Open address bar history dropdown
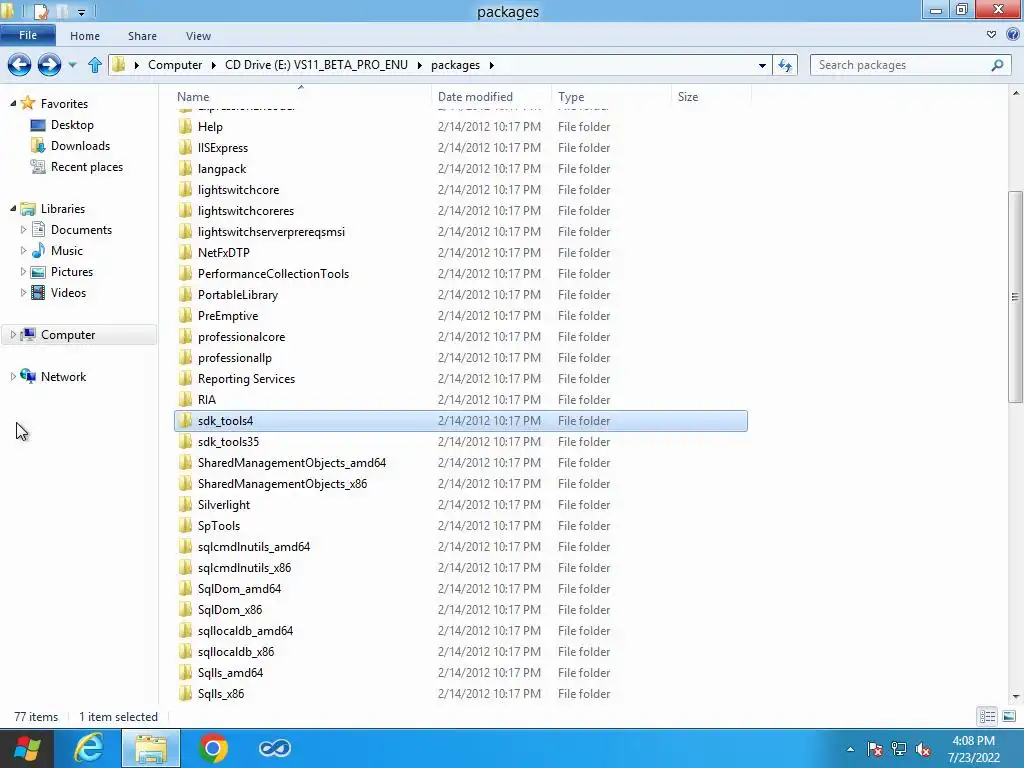The width and height of the screenshot is (1024, 768). click(x=762, y=65)
